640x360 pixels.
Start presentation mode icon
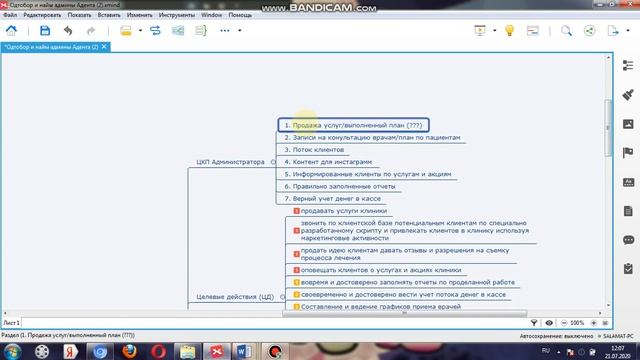tap(480, 31)
